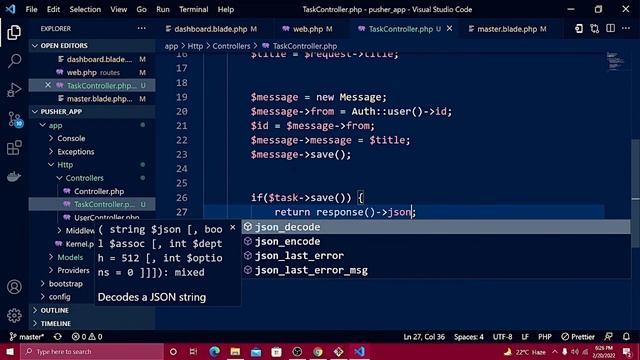Expand the Providers folder
Image resolution: width=640 pixels, height=360 pixels.
click(73, 270)
